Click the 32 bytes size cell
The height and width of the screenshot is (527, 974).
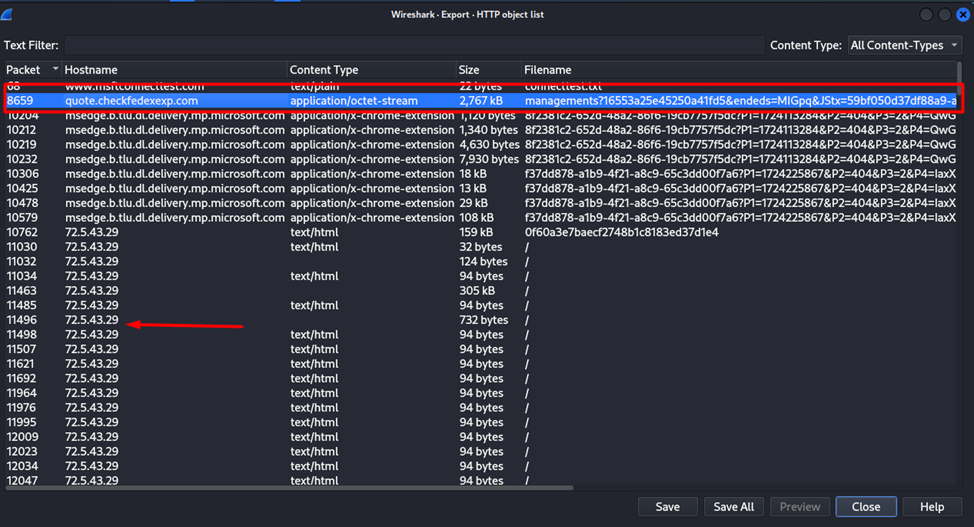pos(481,247)
